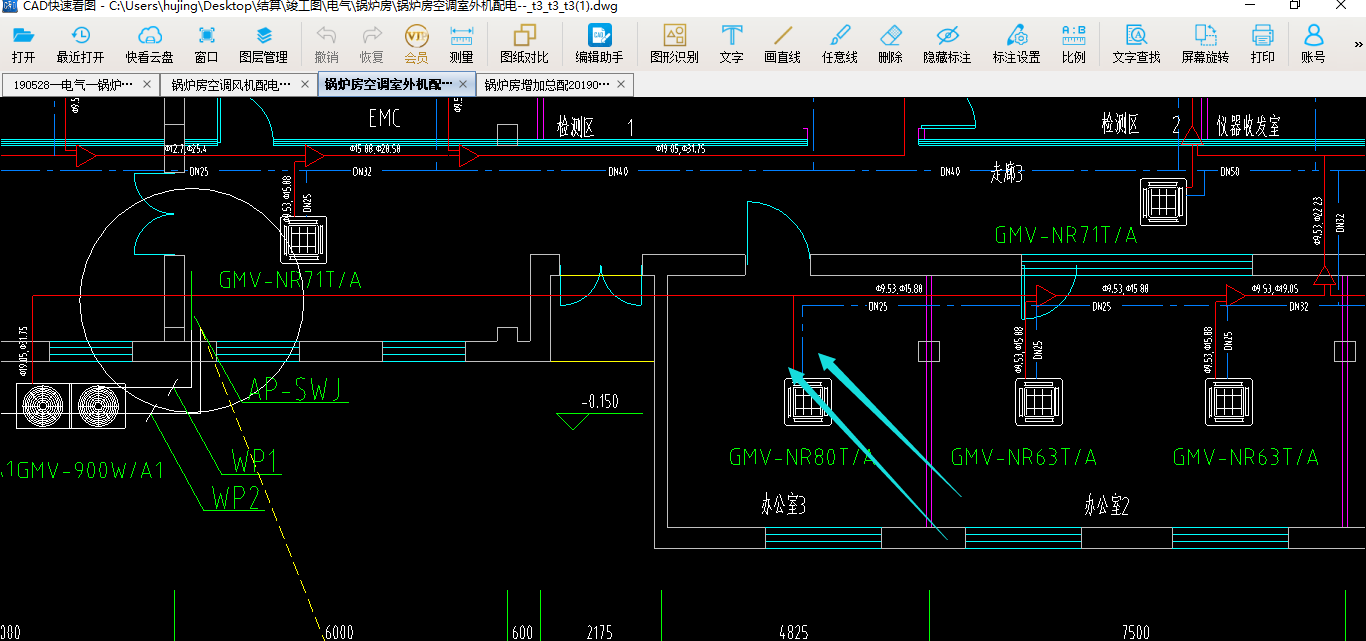Start 图形识别 shape recognition

674,45
